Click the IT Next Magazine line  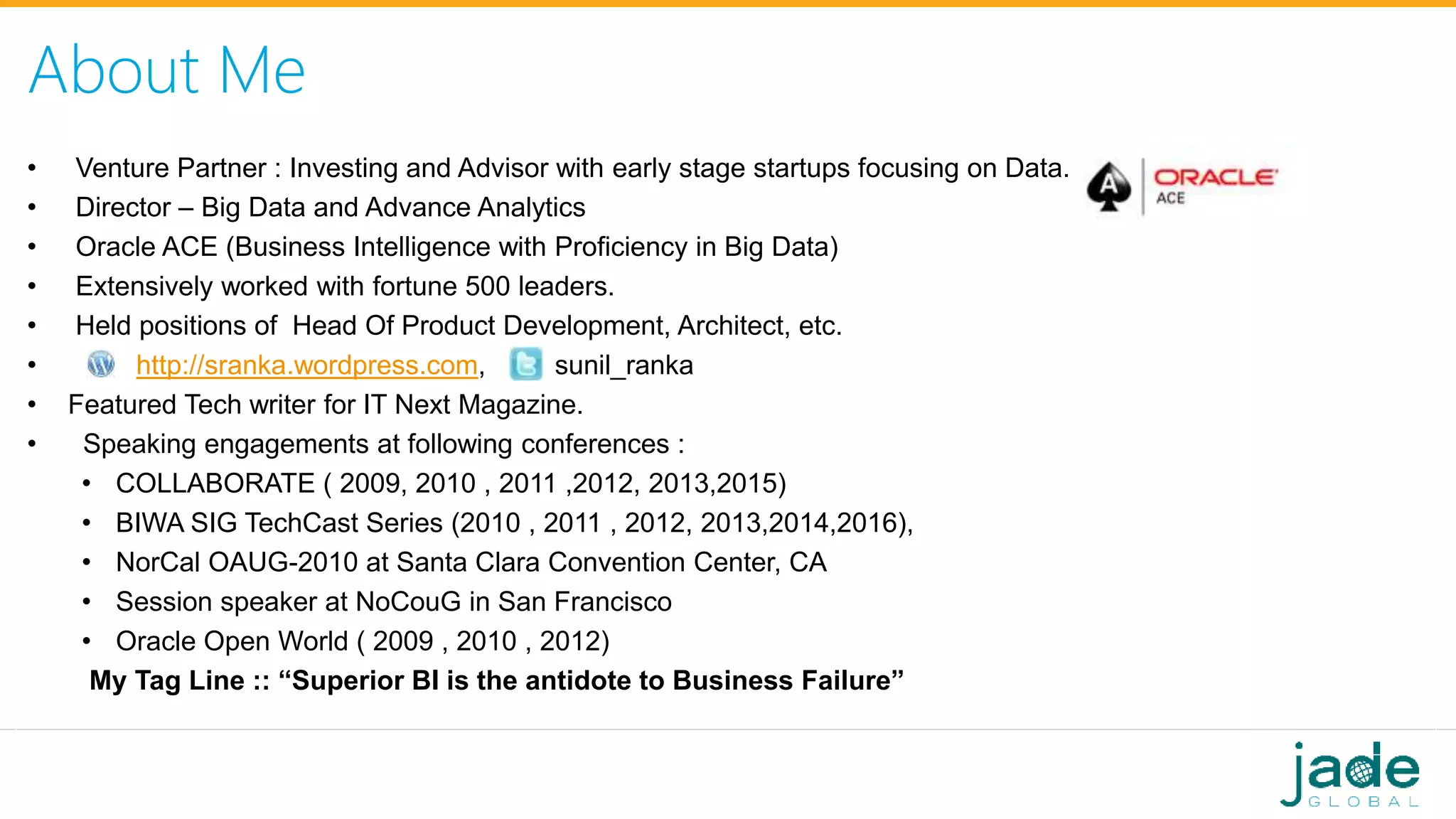(x=326, y=405)
